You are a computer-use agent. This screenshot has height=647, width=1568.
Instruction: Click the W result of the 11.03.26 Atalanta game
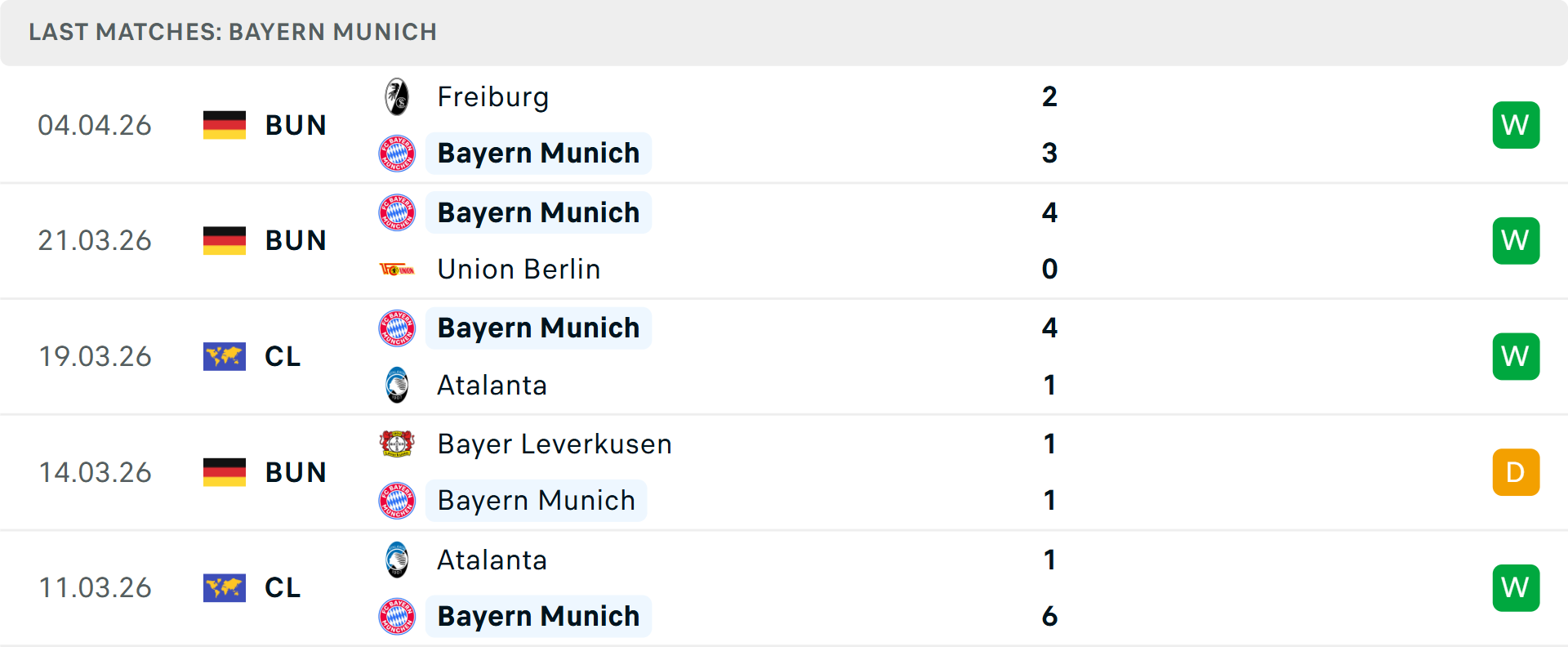click(x=1516, y=587)
